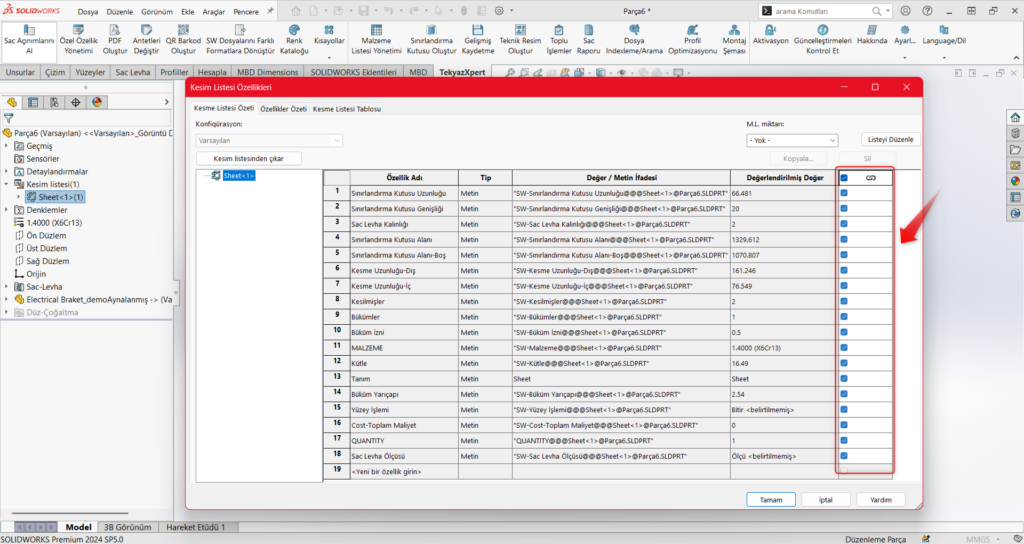The height and width of the screenshot is (544, 1024).
Task: Expand the Geçmiş tree node
Action: pyautogui.click(x=7, y=146)
